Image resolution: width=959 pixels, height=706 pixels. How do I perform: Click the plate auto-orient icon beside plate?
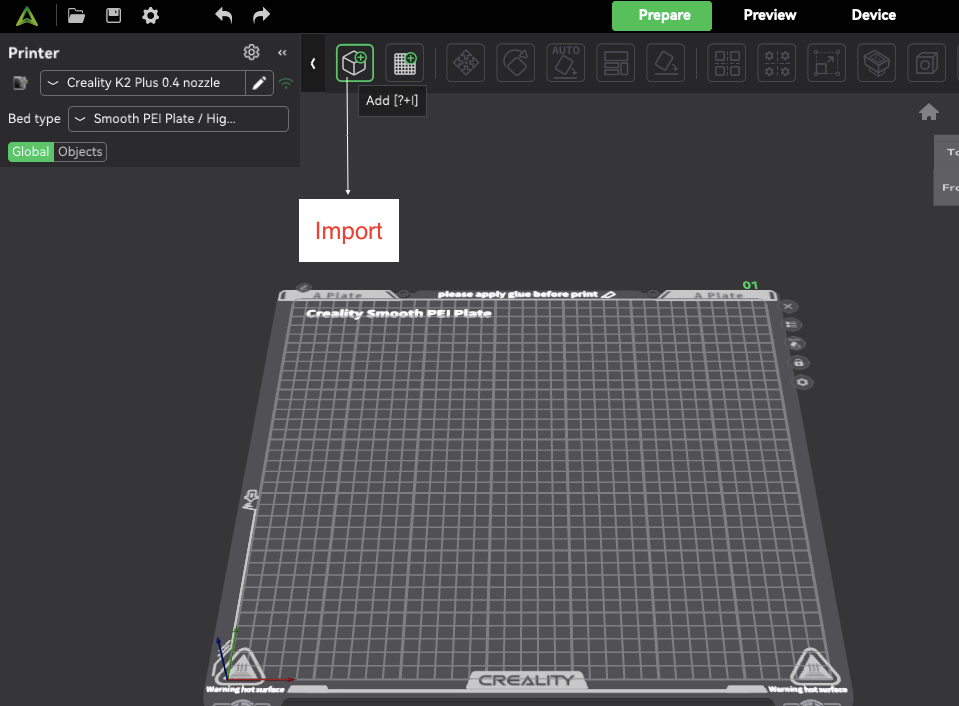[795, 344]
